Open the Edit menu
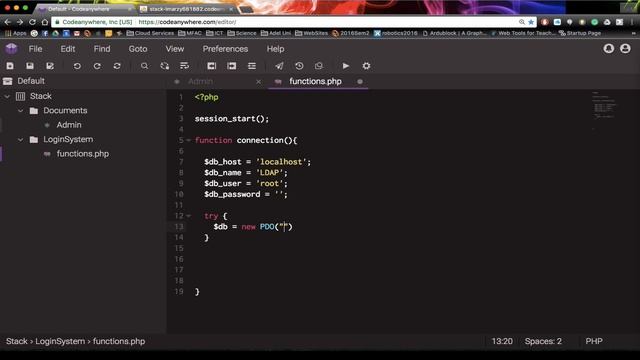640x360 pixels. pos(68,49)
